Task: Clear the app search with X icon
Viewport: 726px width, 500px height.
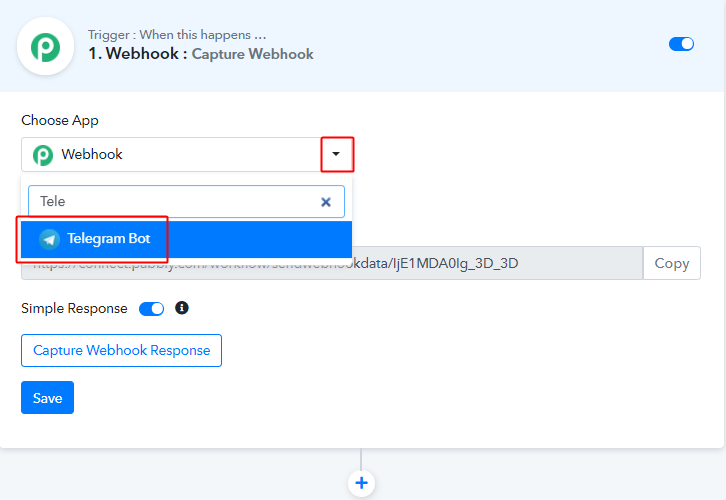Action: pyautogui.click(x=326, y=202)
